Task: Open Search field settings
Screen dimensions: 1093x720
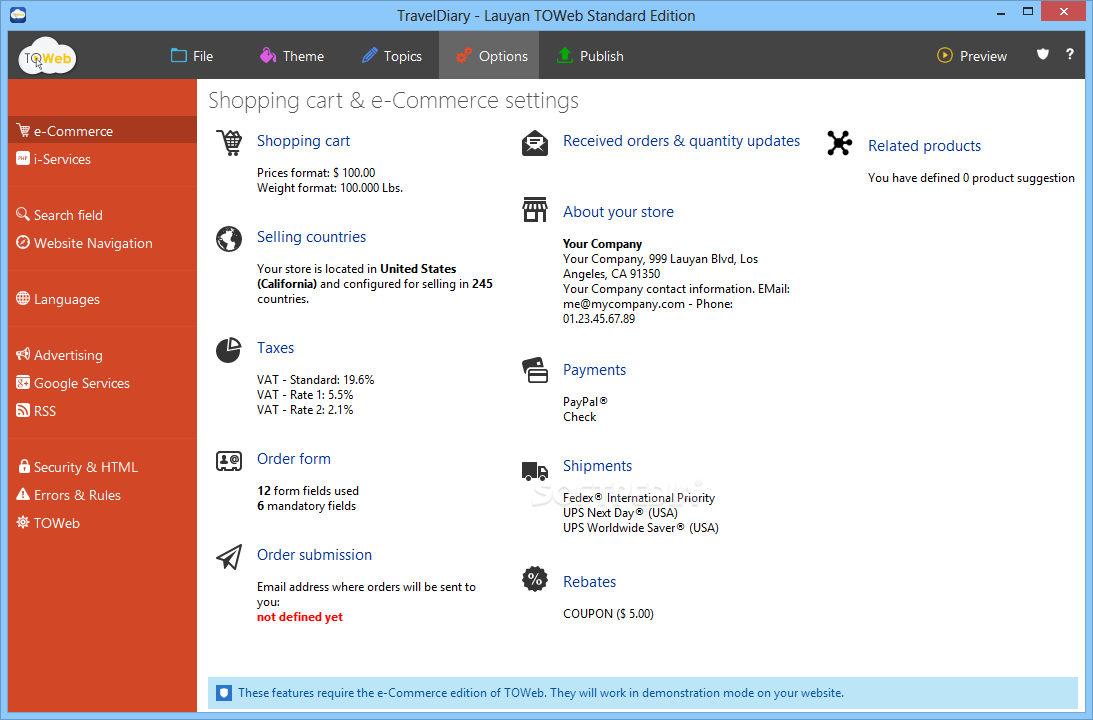Action: tap(102, 215)
